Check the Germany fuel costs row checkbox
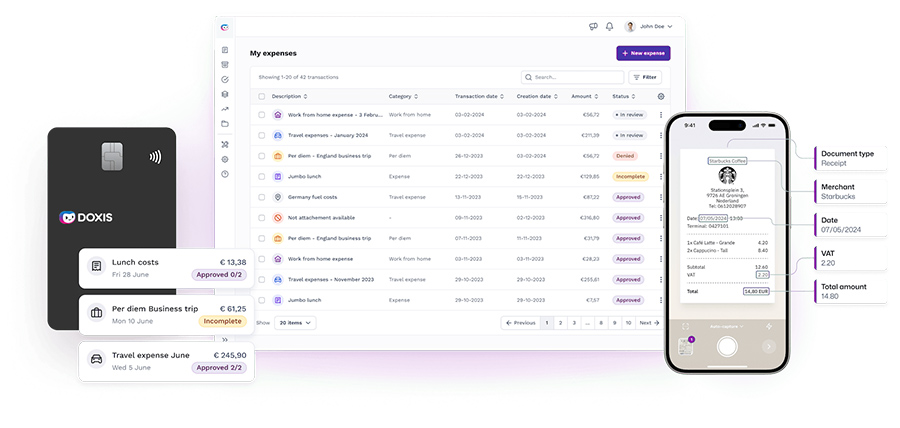900x428 pixels. [x=262, y=197]
